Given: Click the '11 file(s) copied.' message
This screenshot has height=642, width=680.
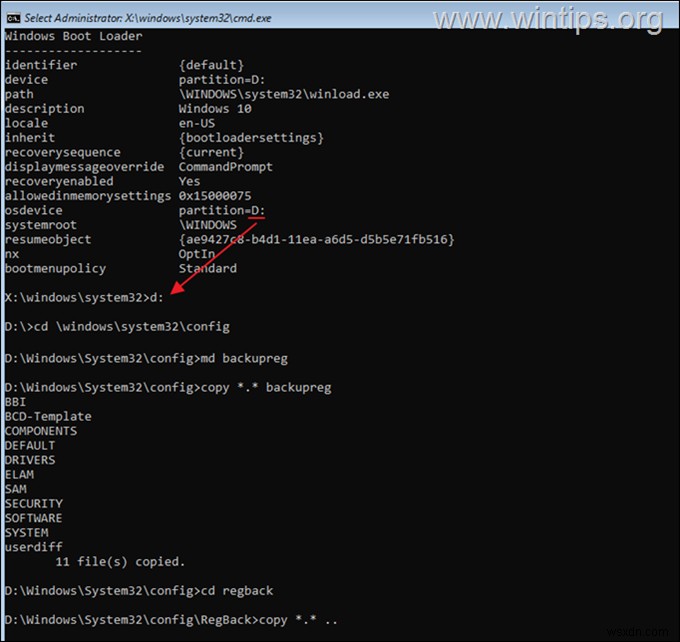Looking at the screenshot, I should (120, 562).
